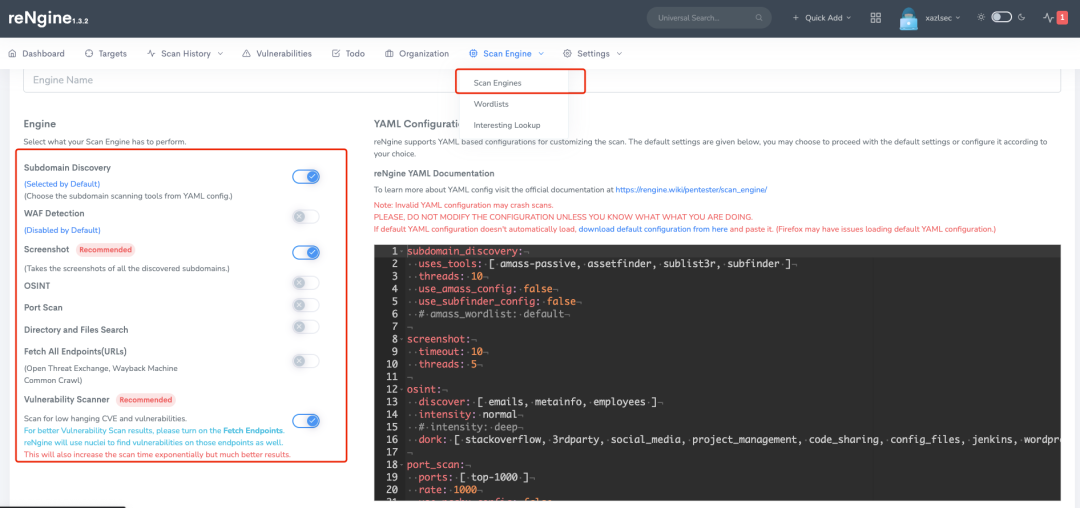Enable Fetch All Endpoints toggle
This screenshot has width=1080, height=508.
[x=306, y=361]
